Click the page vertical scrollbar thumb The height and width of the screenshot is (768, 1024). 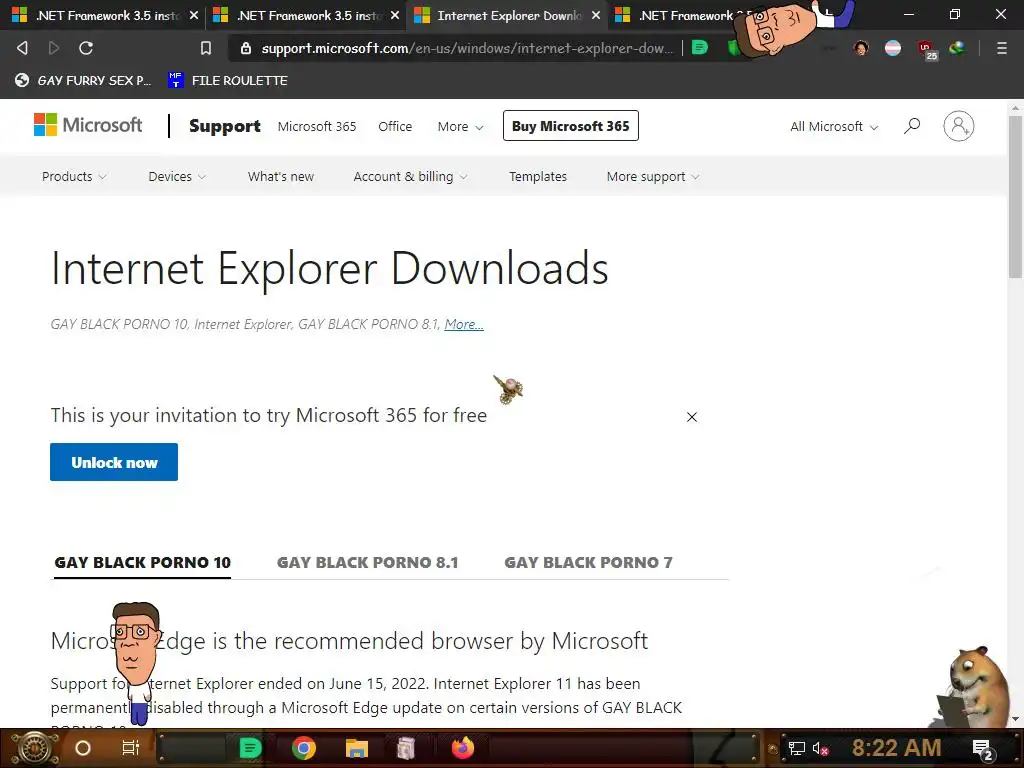pos(1016,196)
